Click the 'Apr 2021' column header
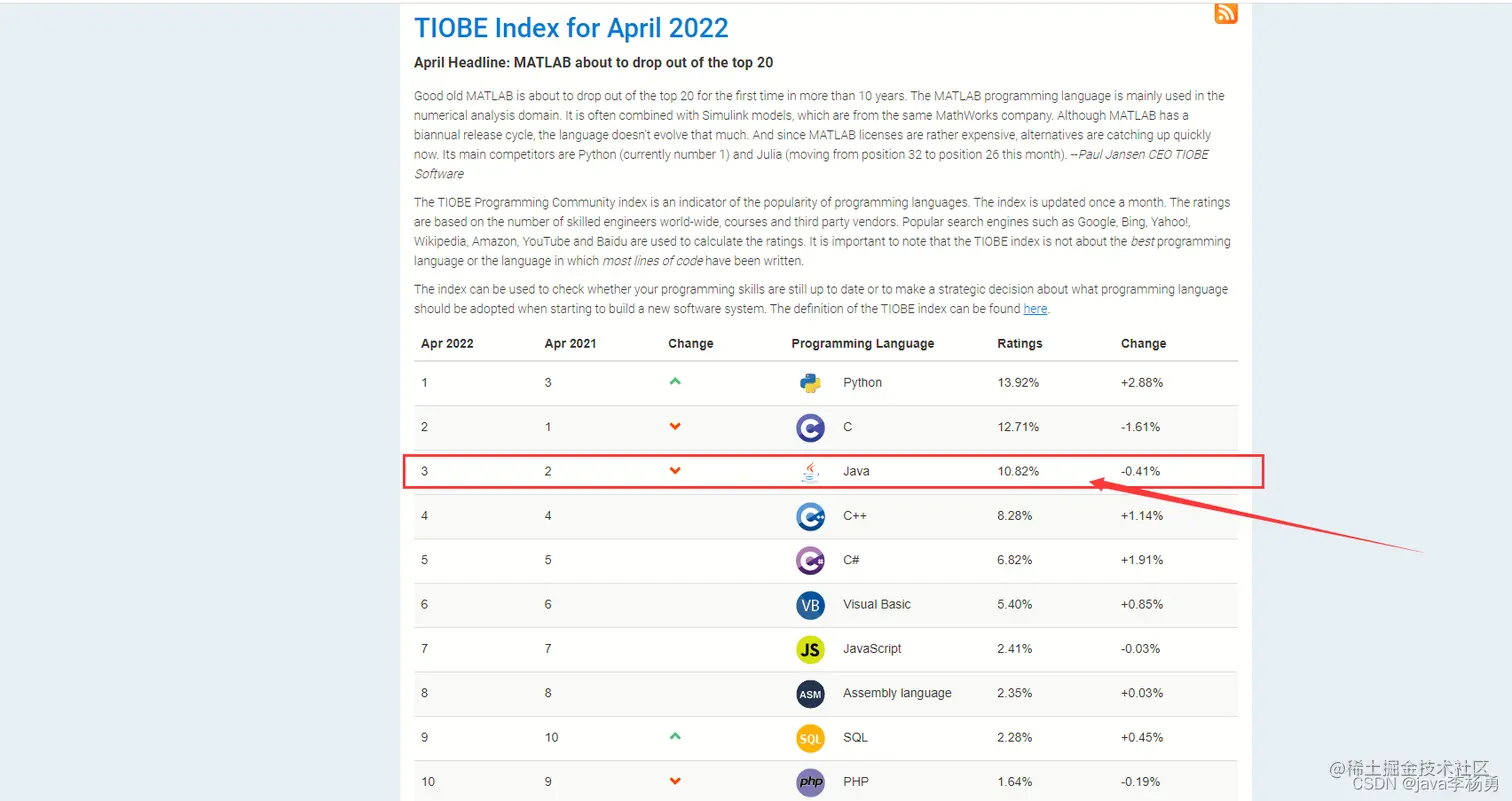Image resolution: width=1512 pixels, height=801 pixels. click(570, 343)
